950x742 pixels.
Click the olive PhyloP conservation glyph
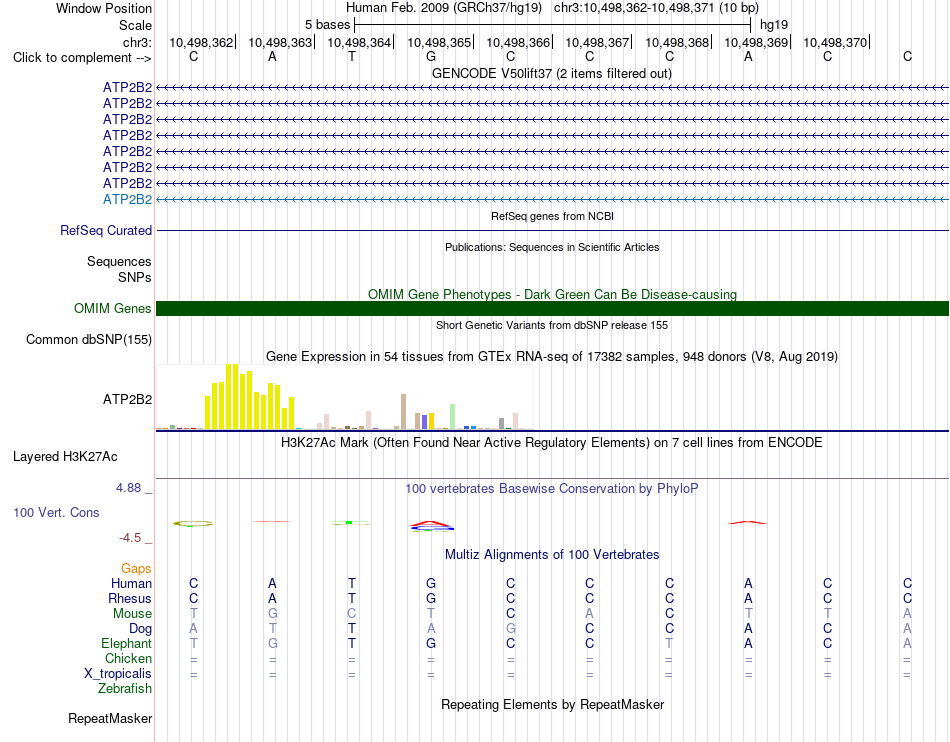(x=193, y=523)
